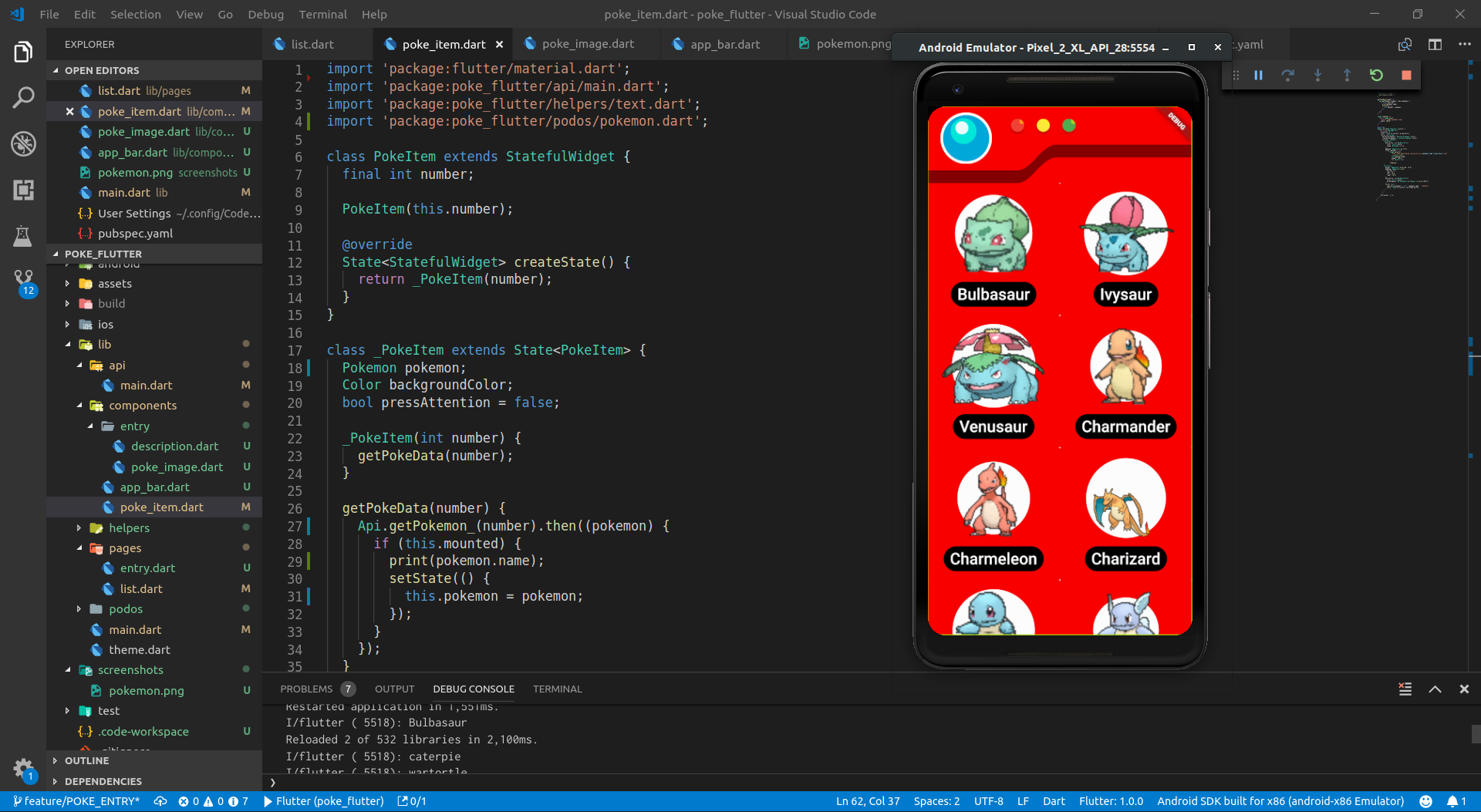Open the Manage gear menu
The width and height of the screenshot is (1481, 812).
(23, 769)
